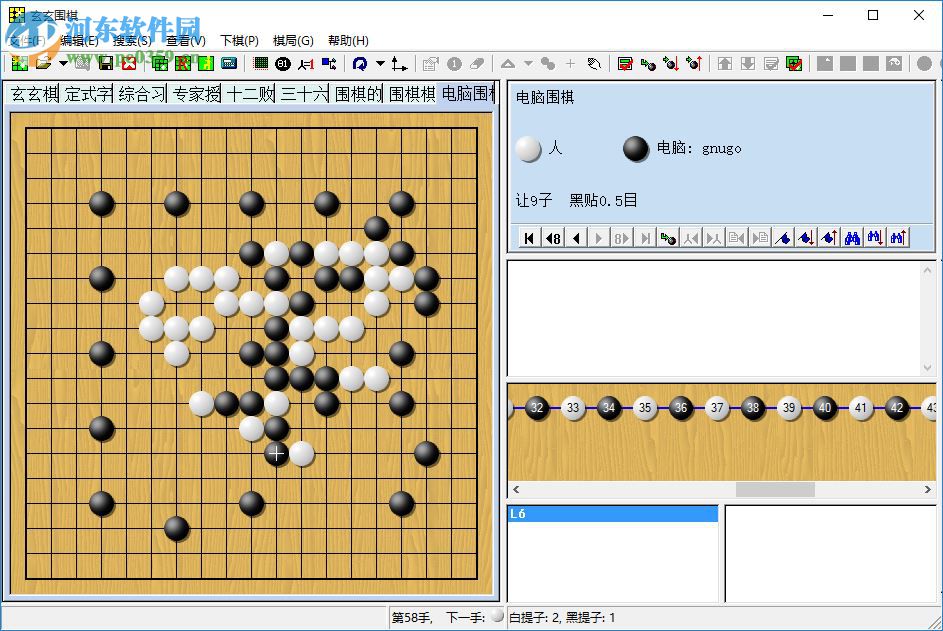Screen dimensions: 943x631
Task: Switch to the 玄玄棋 tab
Action: click(32, 94)
